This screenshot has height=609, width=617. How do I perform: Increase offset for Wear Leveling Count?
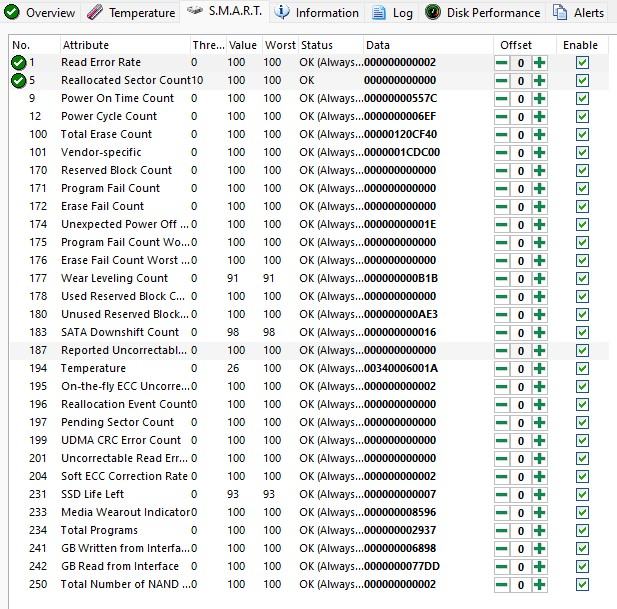click(x=539, y=279)
